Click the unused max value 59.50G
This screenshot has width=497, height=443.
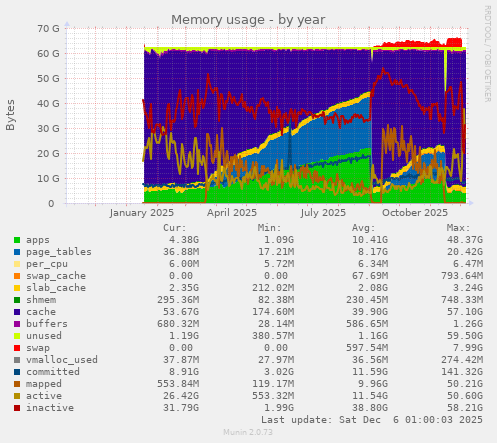[465, 336]
